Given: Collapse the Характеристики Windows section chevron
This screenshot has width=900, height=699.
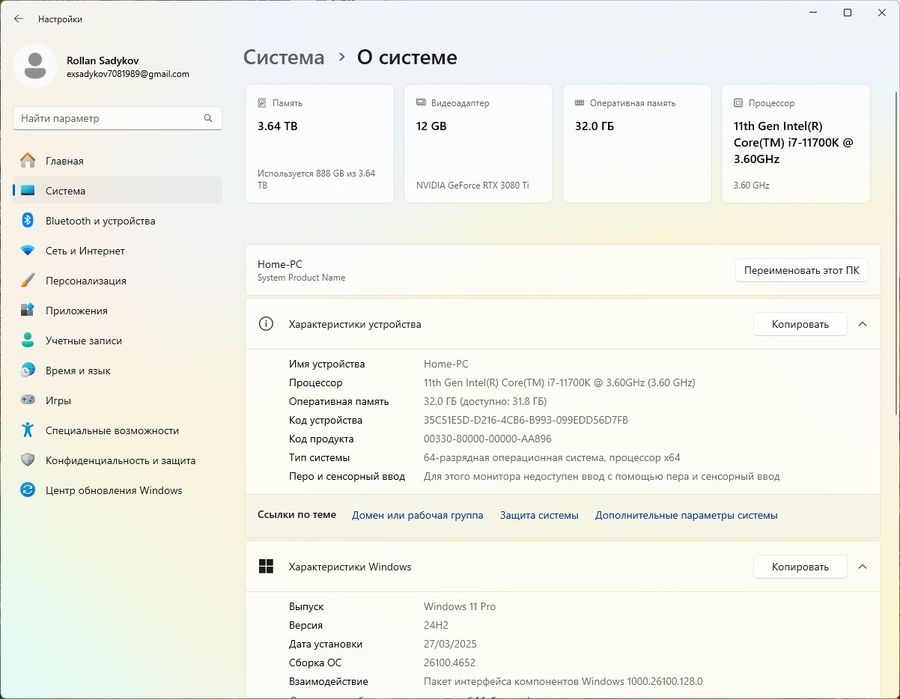Looking at the screenshot, I should tap(862, 567).
